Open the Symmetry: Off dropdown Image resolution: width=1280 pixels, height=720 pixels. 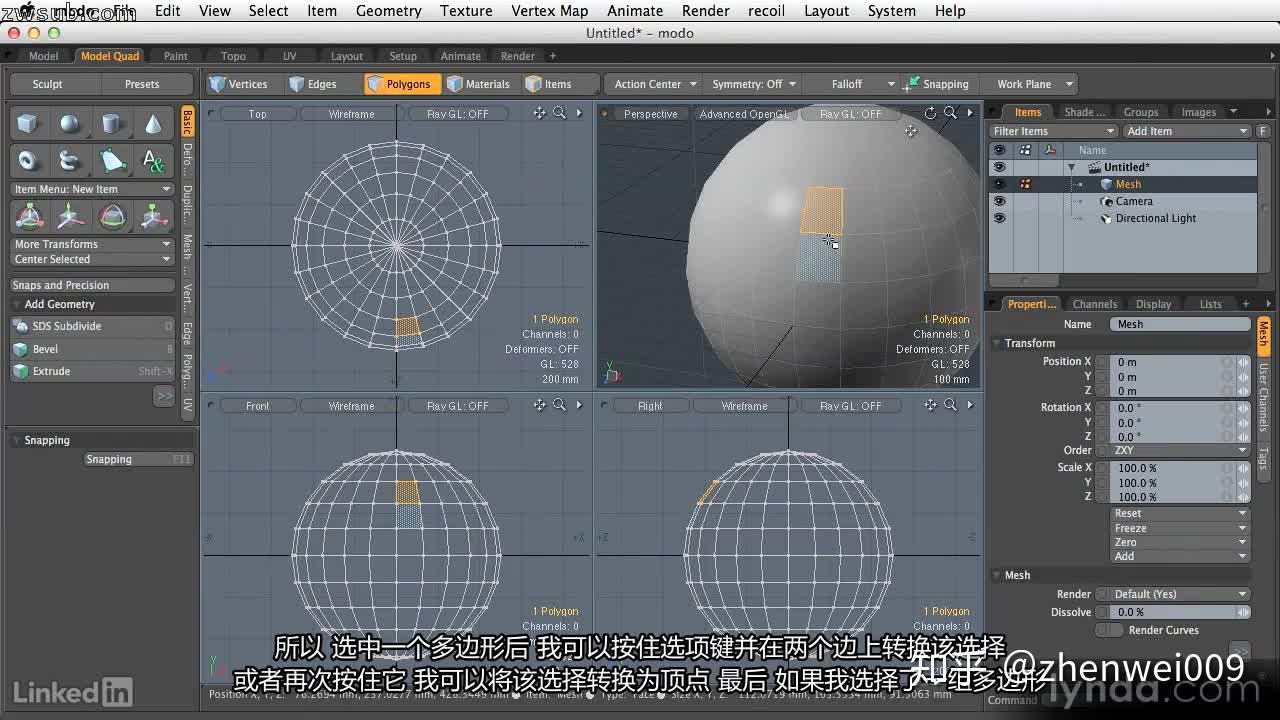753,84
